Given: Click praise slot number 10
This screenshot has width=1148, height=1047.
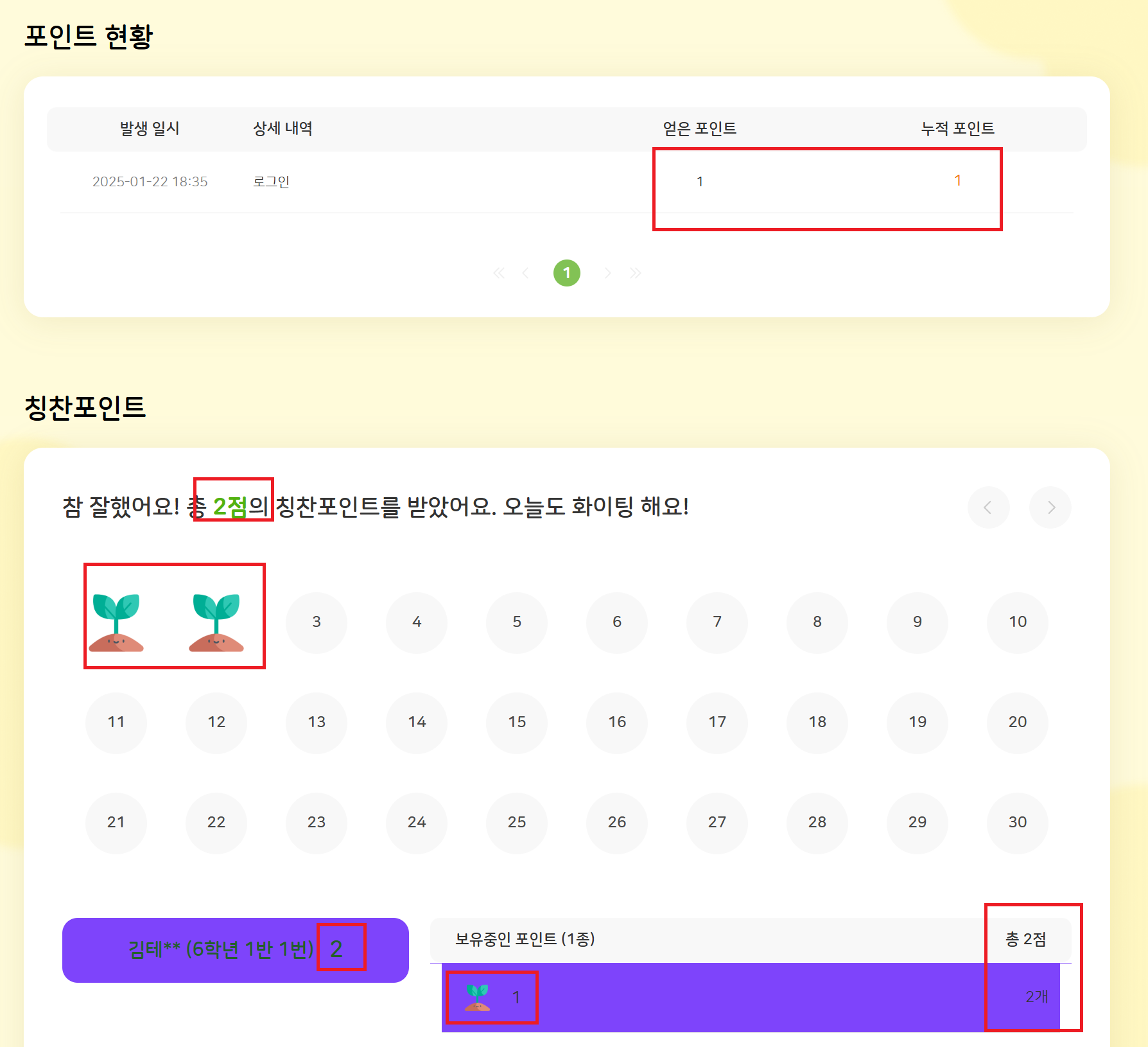Looking at the screenshot, I should click(x=1017, y=622).
